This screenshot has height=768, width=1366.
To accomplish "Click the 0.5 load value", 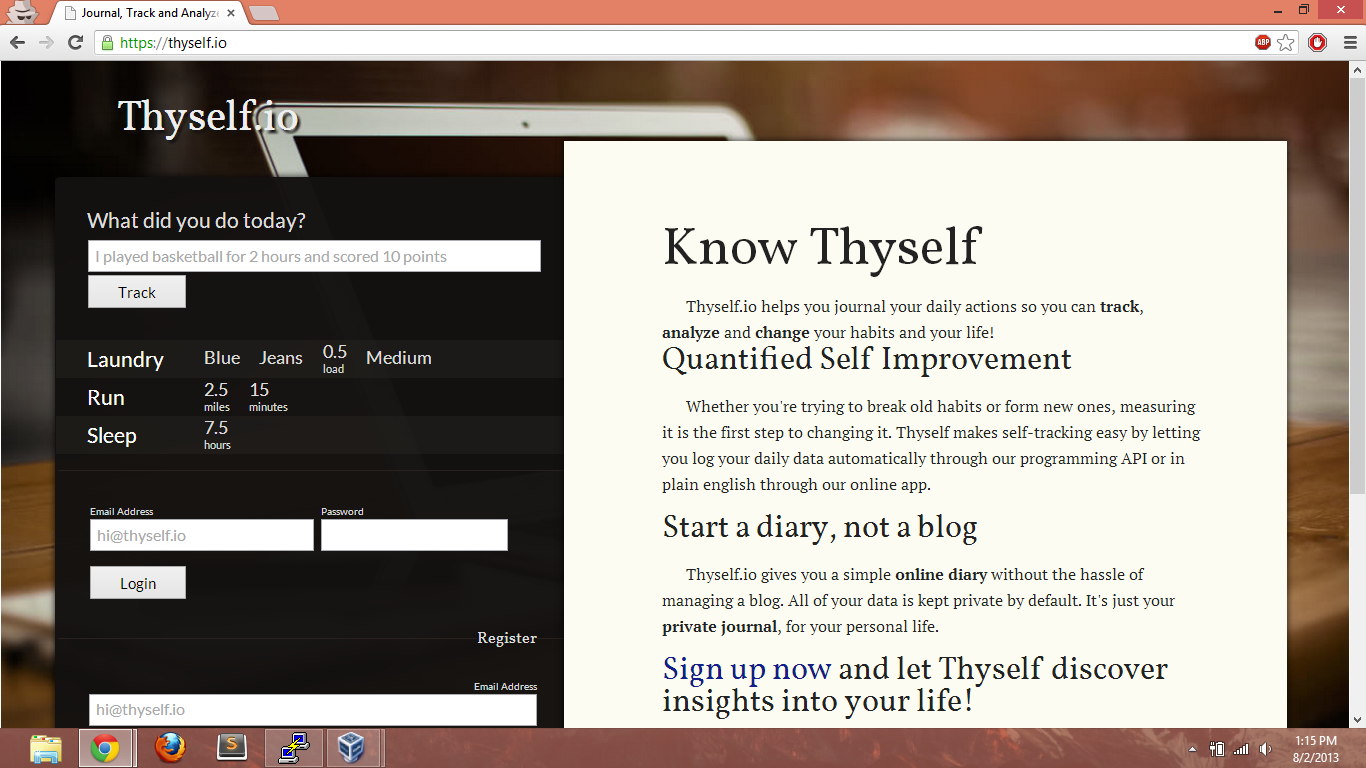I will point(335,358).
